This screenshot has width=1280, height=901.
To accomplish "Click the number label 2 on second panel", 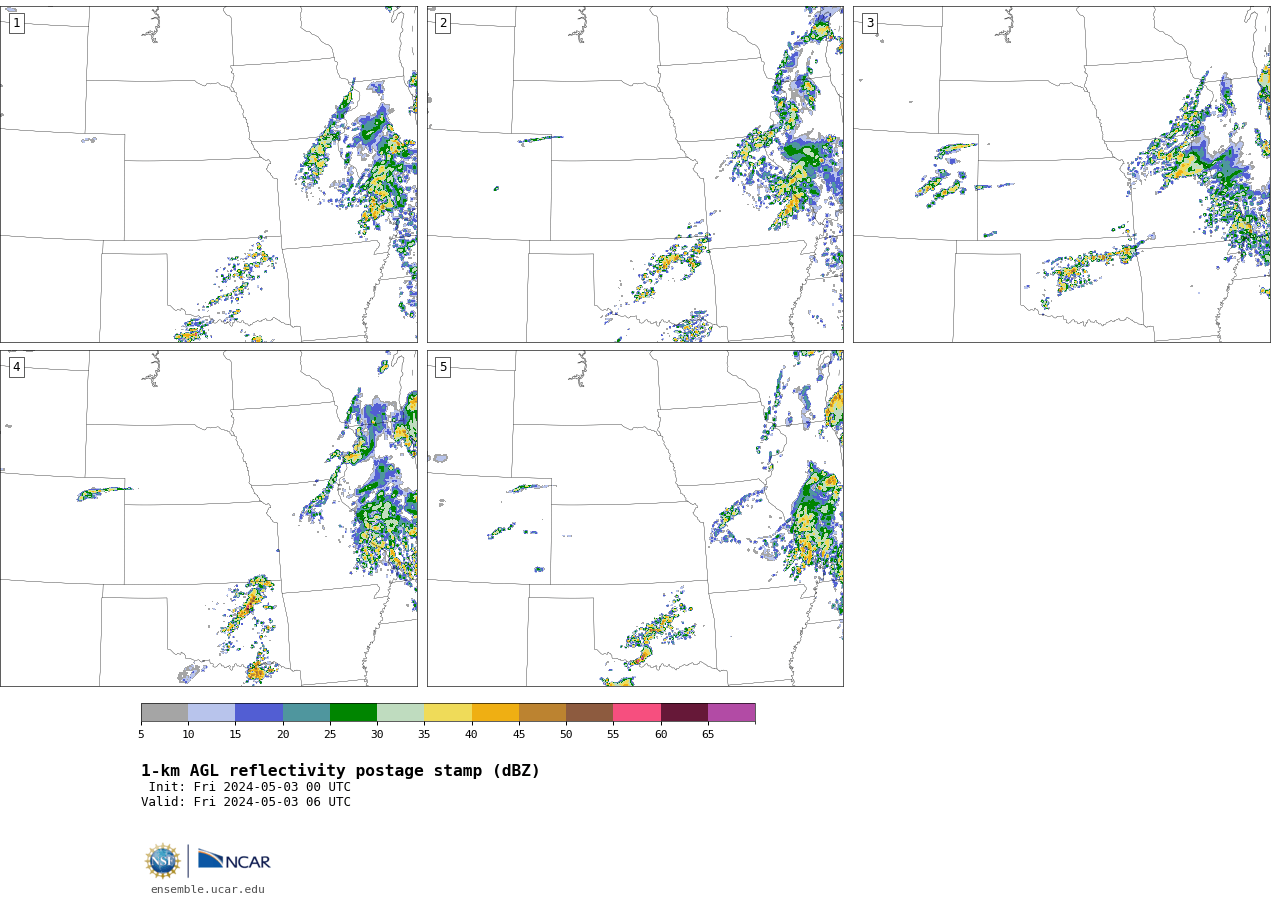I will (x=443, y=23).
